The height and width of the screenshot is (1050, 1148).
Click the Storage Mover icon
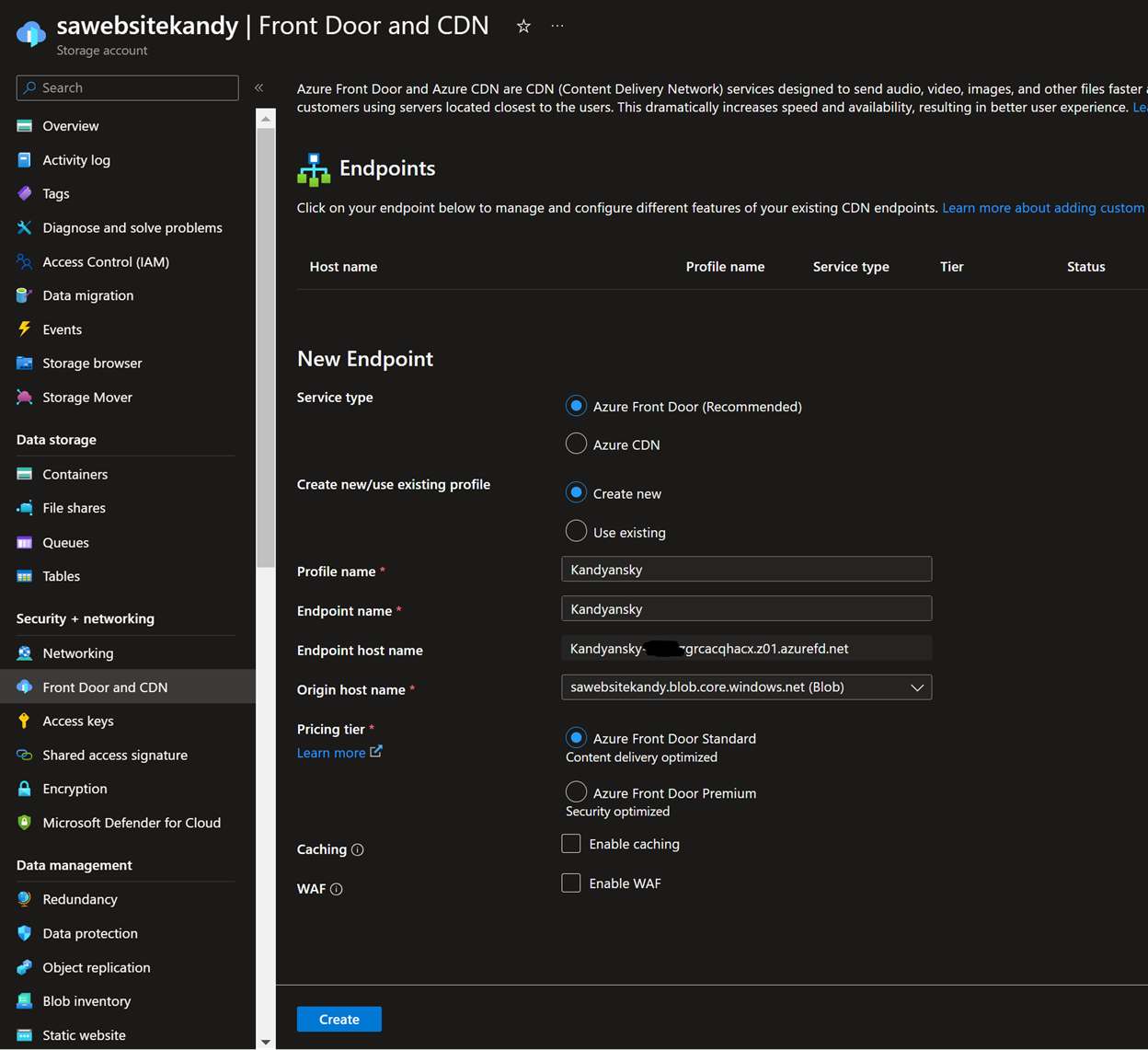click(x=25, y=398)
